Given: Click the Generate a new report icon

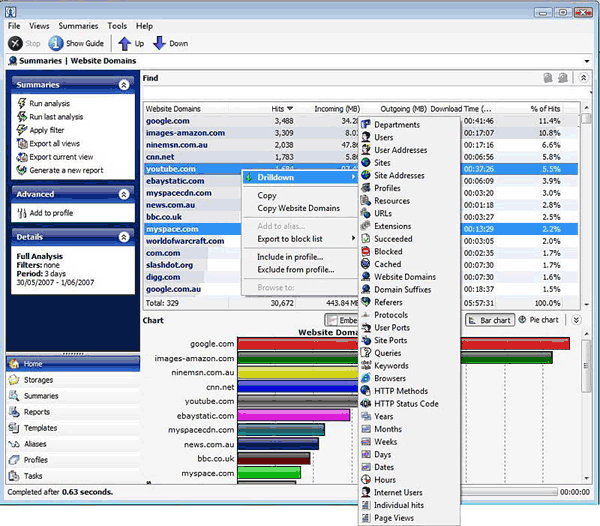Looking at the screenshot, I should [22, 170].
